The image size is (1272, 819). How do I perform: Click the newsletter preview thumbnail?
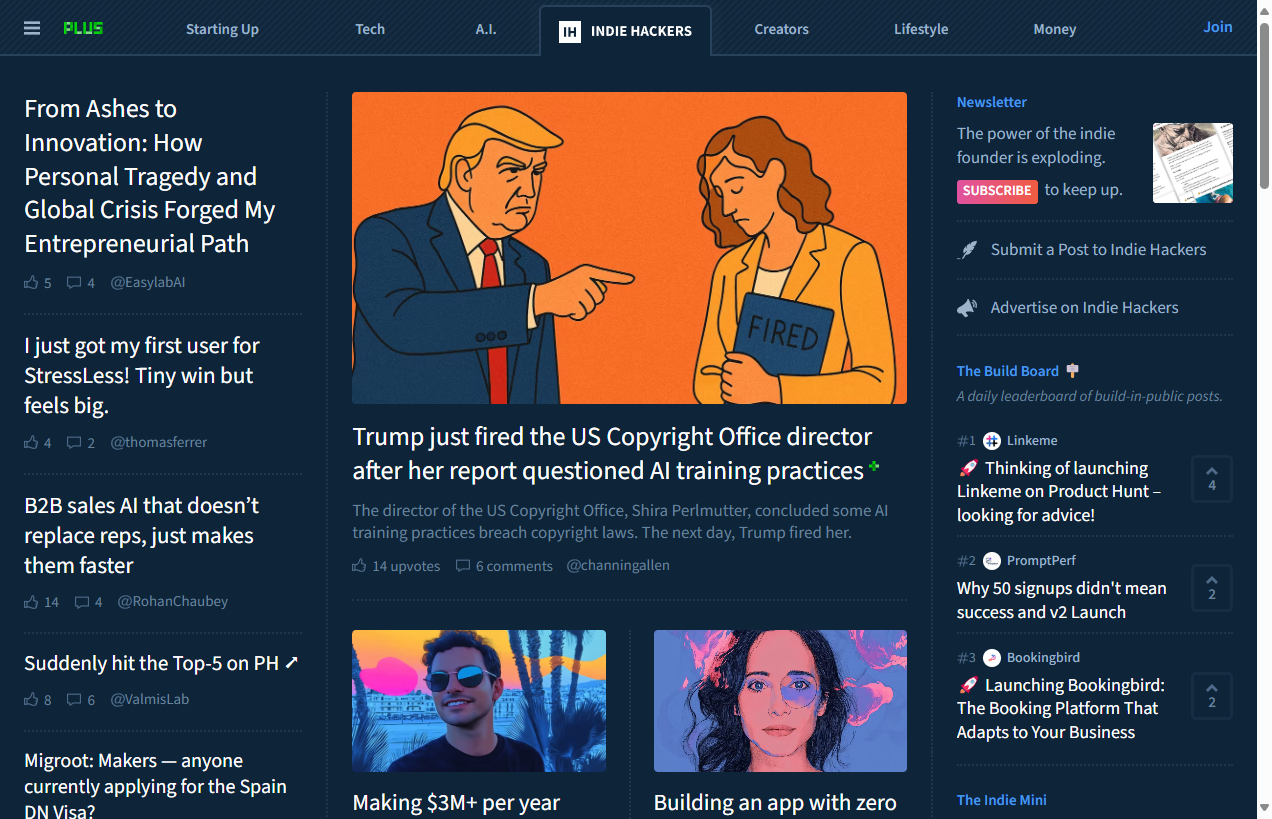point(1193,163)
